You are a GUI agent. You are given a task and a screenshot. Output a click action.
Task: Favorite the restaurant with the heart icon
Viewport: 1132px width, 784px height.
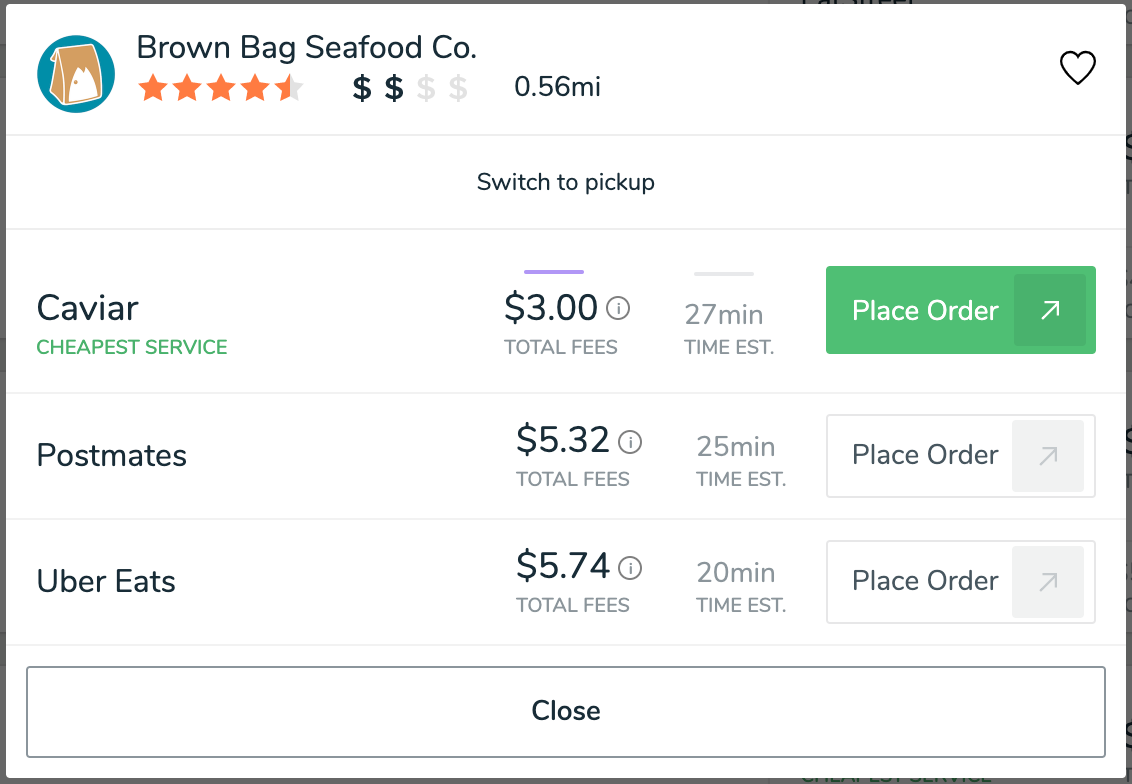(x=1077, y=68)
